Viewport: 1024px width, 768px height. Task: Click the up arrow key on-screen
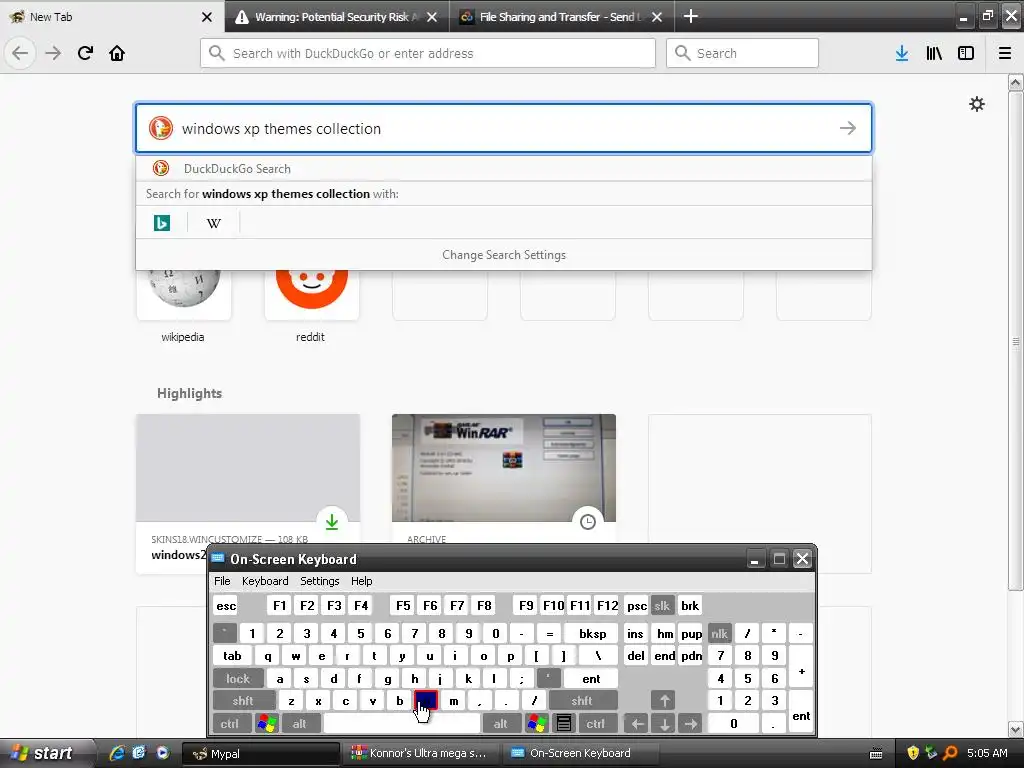(x=664, y=701)
